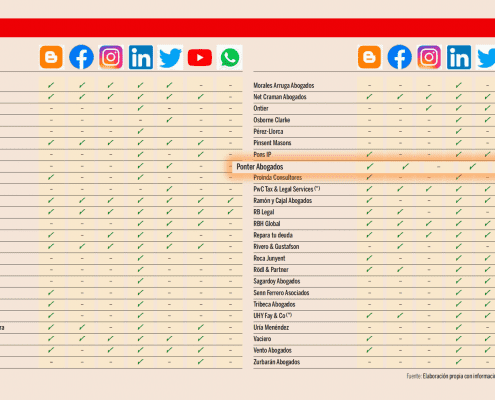Viewport: 495px width, 400px height.
Task: Click the Blogger icon in the left table header
Action: coord(51,57)
